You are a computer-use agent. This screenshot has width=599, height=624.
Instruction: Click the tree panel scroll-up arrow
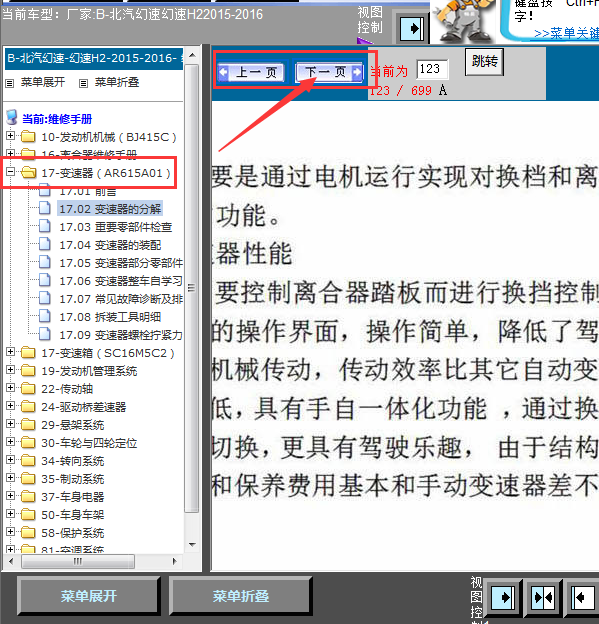click(x=192, y=55)
